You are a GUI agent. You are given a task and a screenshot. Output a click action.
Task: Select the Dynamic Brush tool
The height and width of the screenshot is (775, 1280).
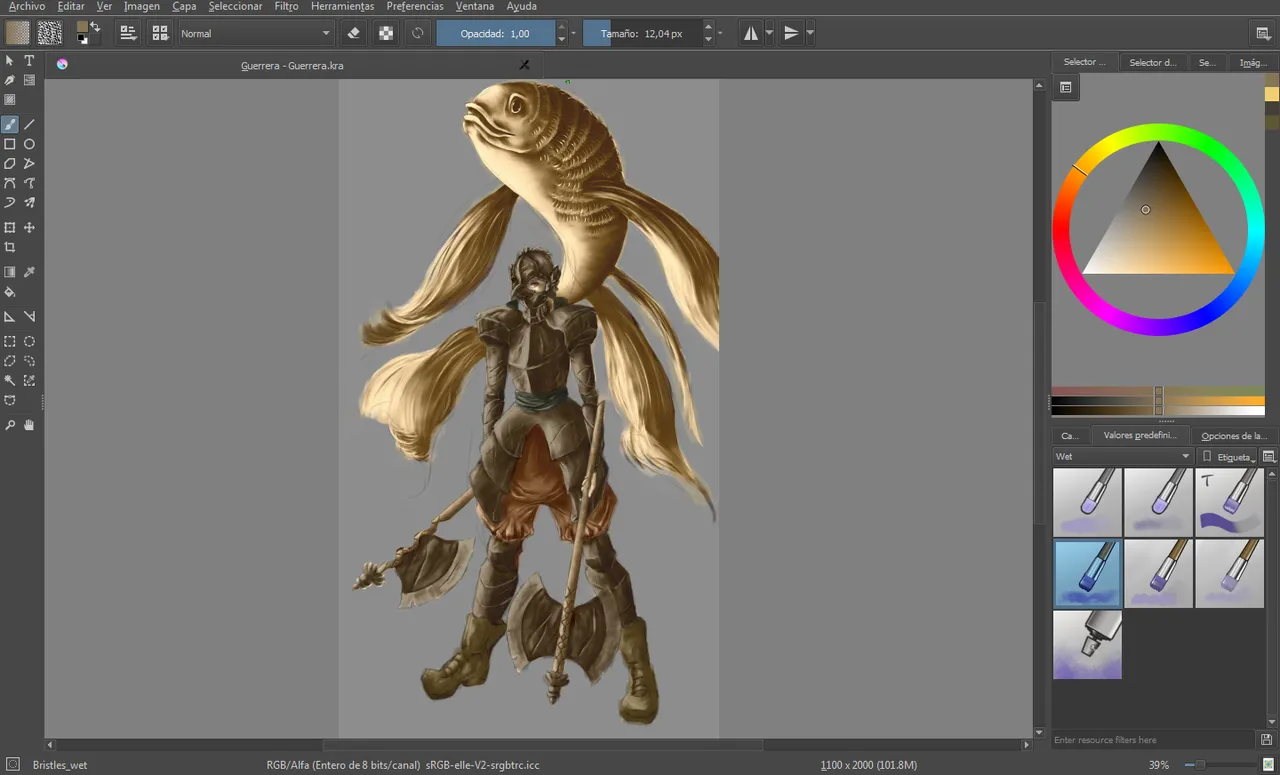pyautogui.click(x=10, y=203)
